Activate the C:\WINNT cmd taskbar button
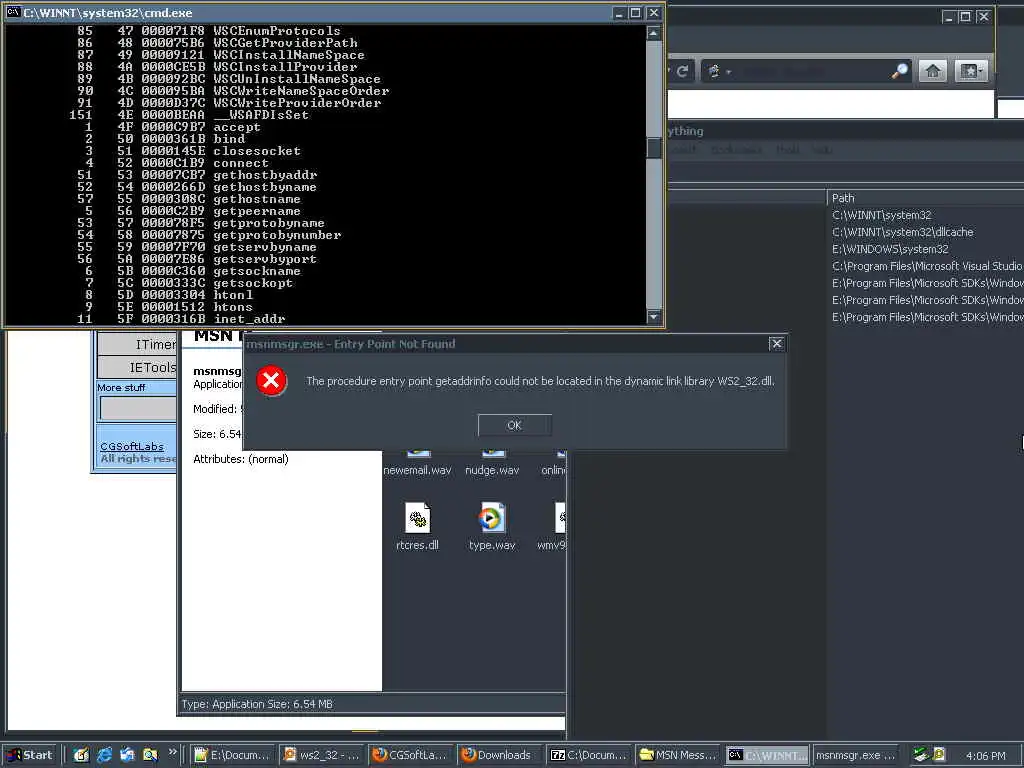This screenshot has height=768, width=1024. [767, 755]
